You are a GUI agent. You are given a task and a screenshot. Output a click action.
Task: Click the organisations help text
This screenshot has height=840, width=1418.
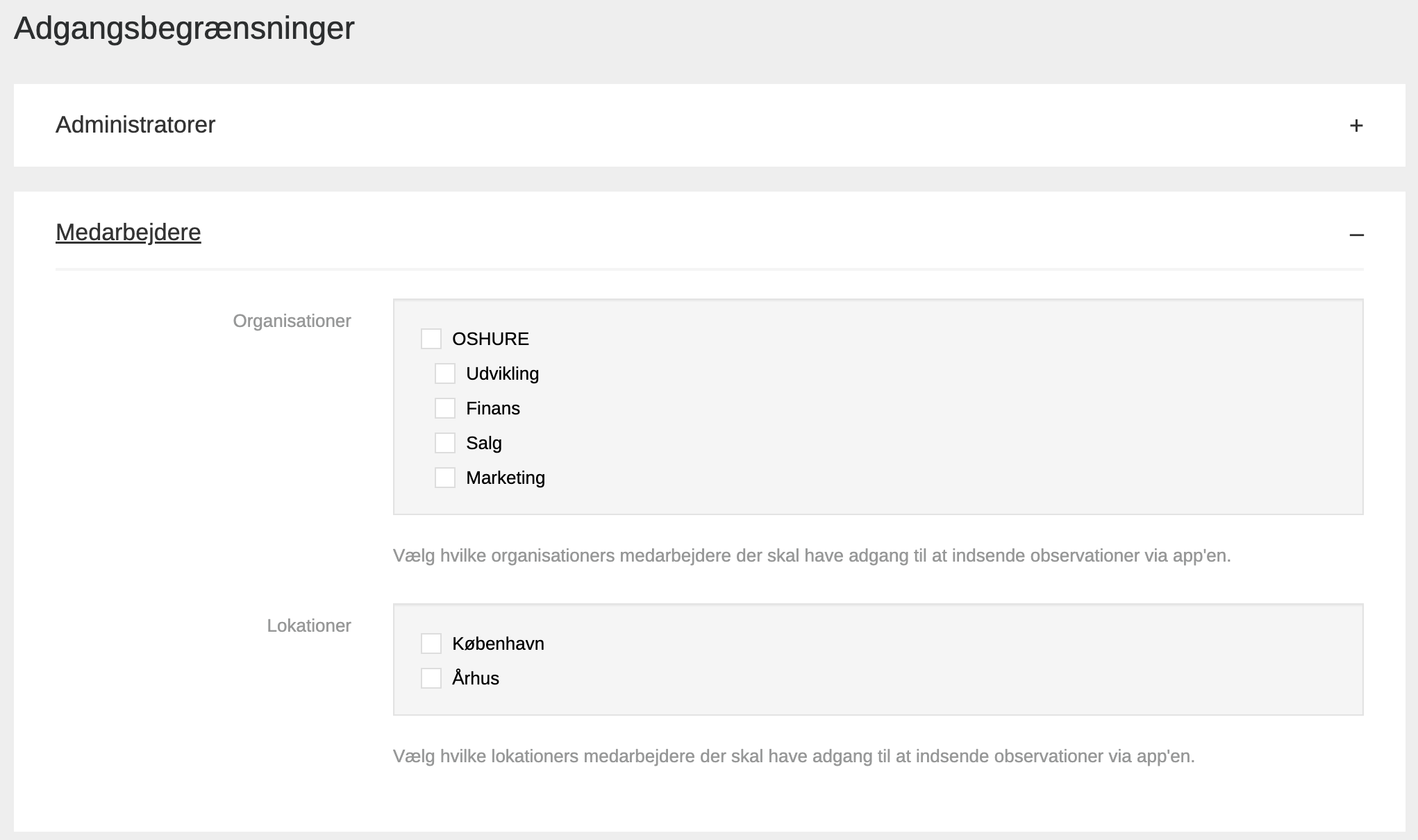pos(811,556)
